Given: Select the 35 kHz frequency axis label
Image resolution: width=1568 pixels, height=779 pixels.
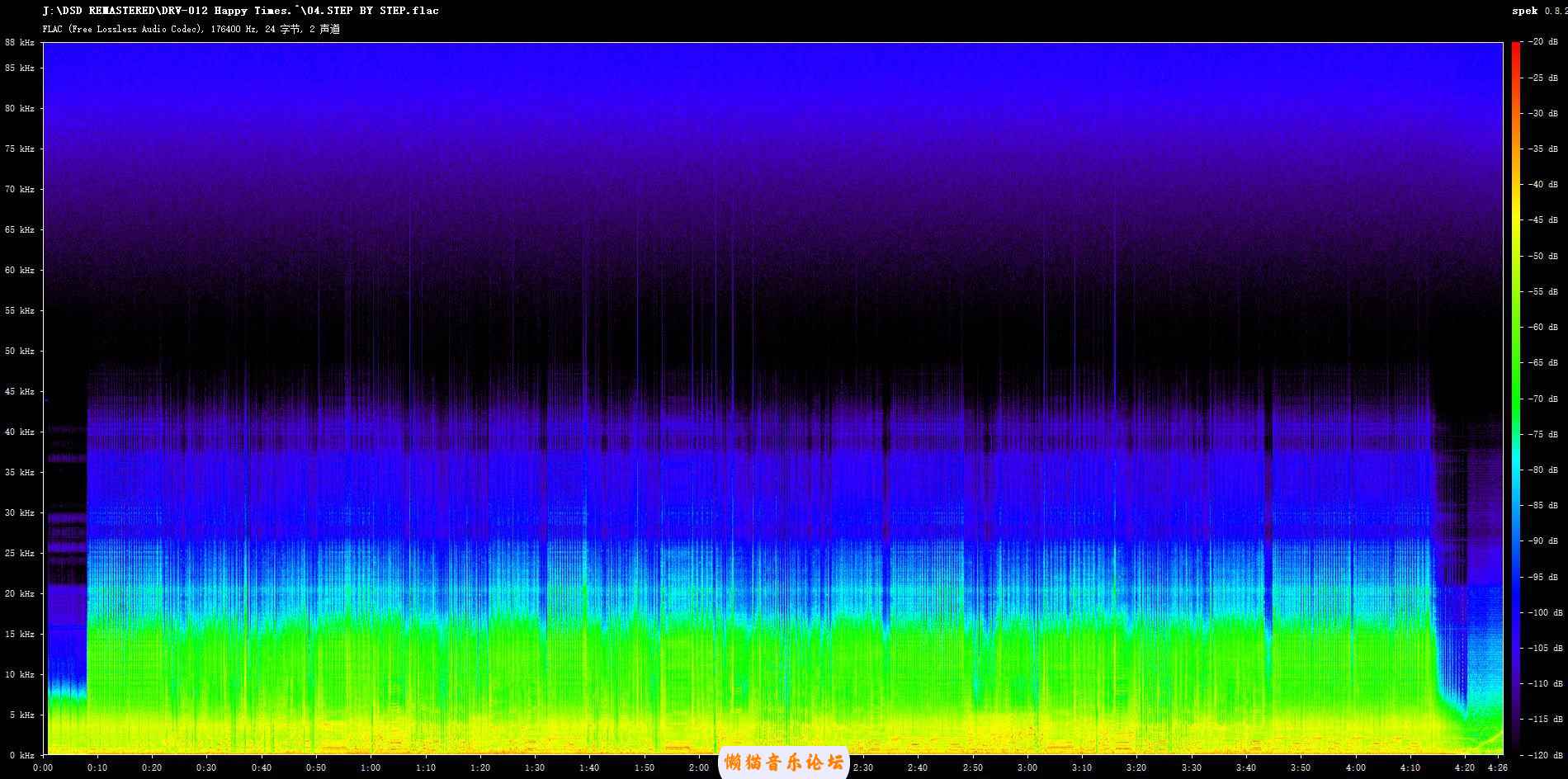Looking at the screenshot, I should coord(20,473).
